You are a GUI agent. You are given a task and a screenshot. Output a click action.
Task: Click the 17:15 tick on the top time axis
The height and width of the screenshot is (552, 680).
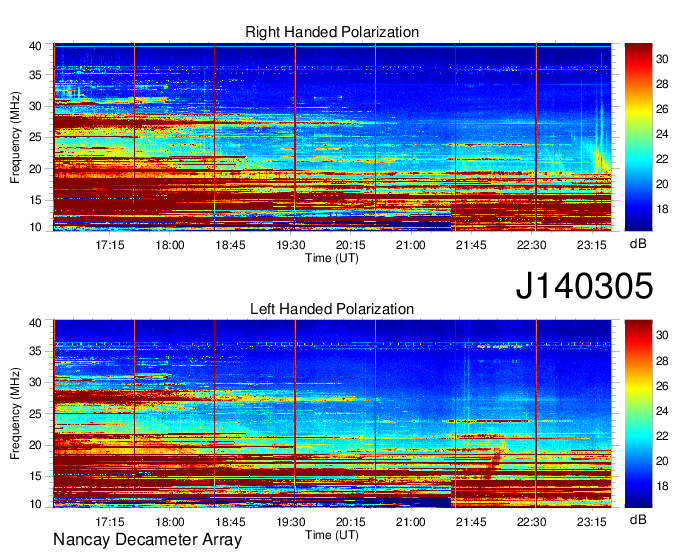pyautogui.click(x=109, y=245)
